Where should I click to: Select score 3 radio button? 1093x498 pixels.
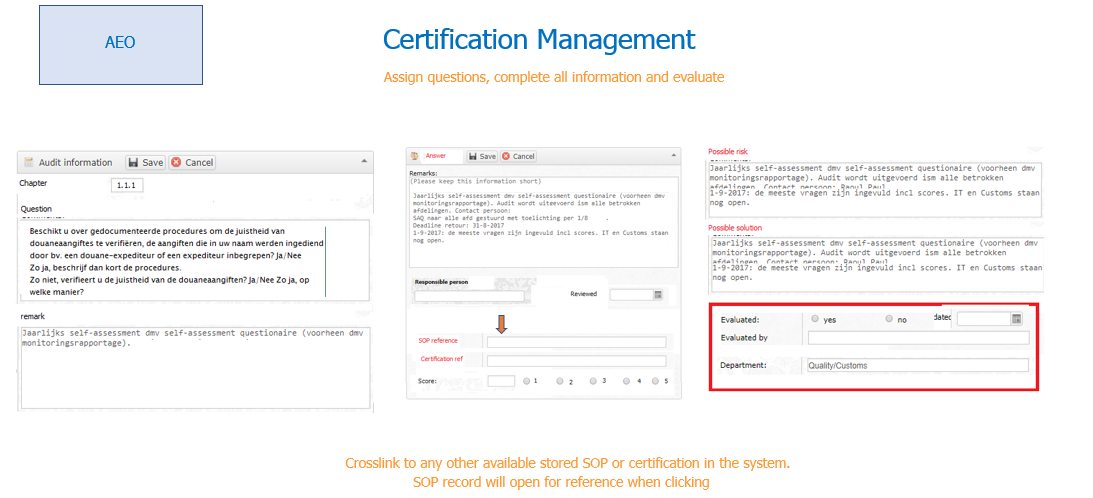pos(593,381)
